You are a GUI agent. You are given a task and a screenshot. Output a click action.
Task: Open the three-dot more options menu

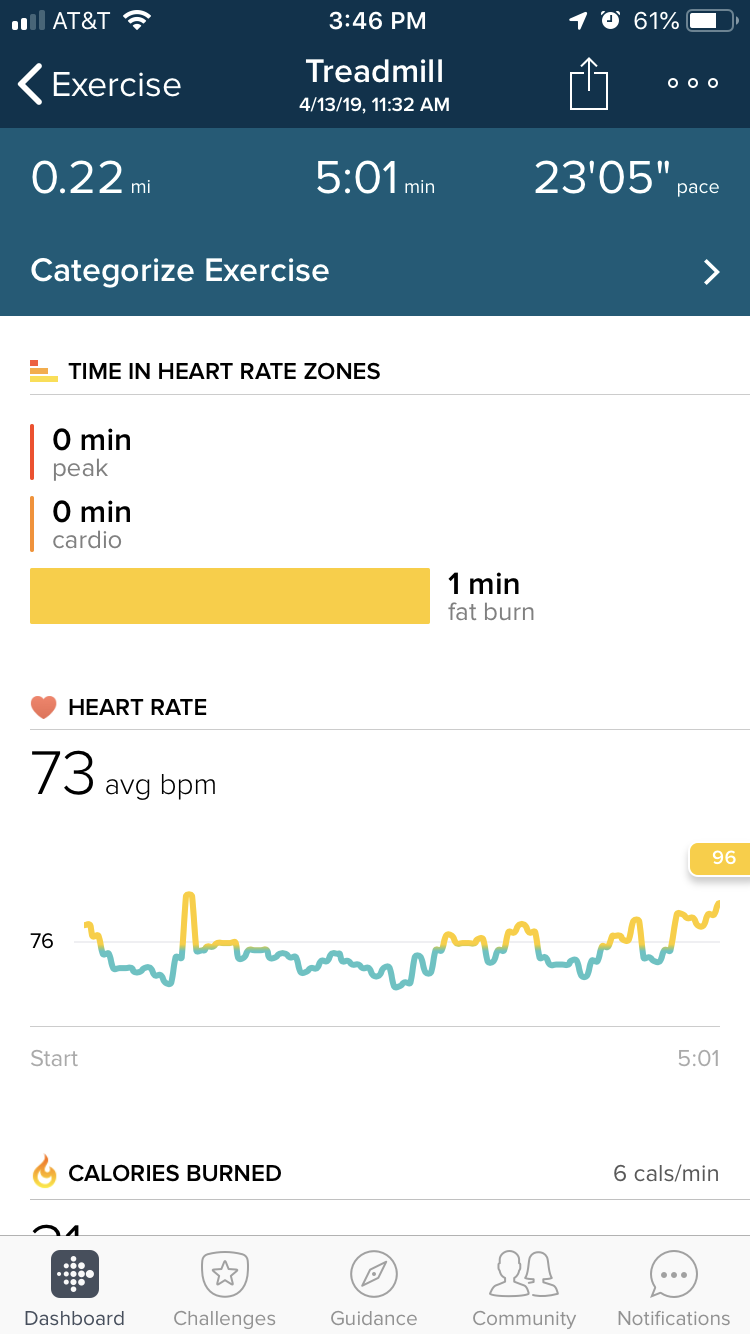[693, 84]
